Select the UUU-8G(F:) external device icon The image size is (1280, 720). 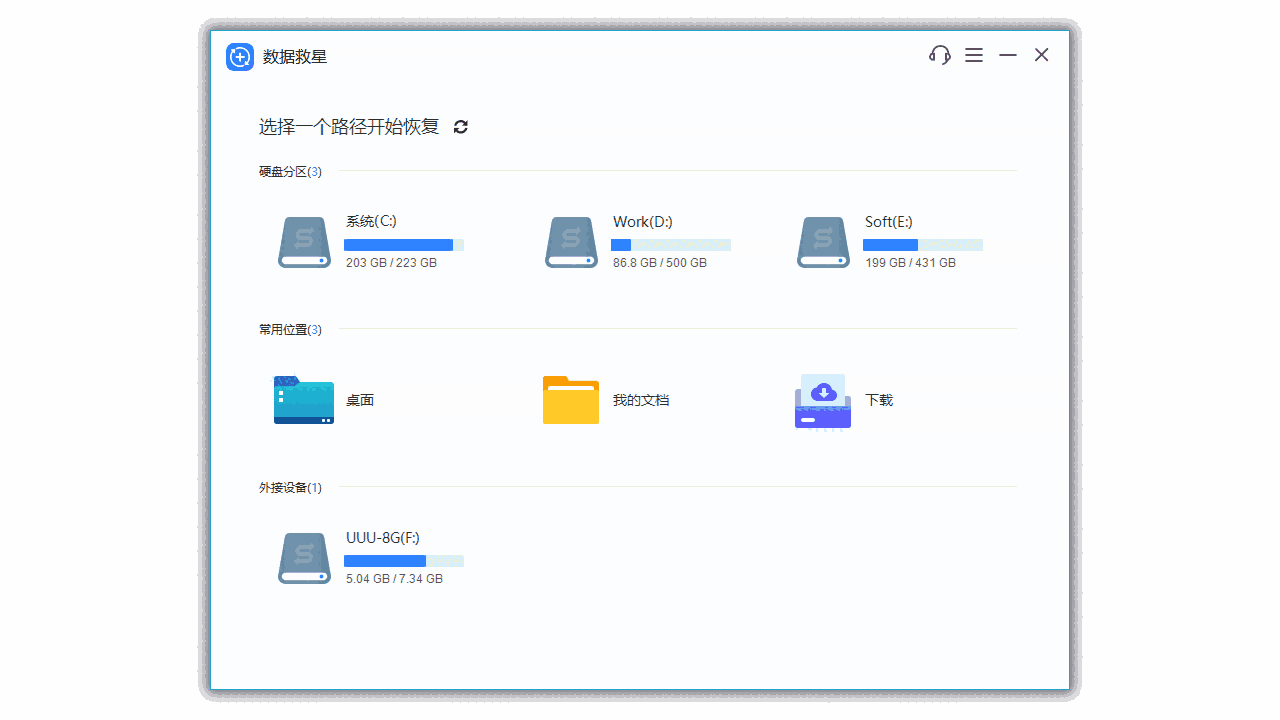(x=304, y=558)
